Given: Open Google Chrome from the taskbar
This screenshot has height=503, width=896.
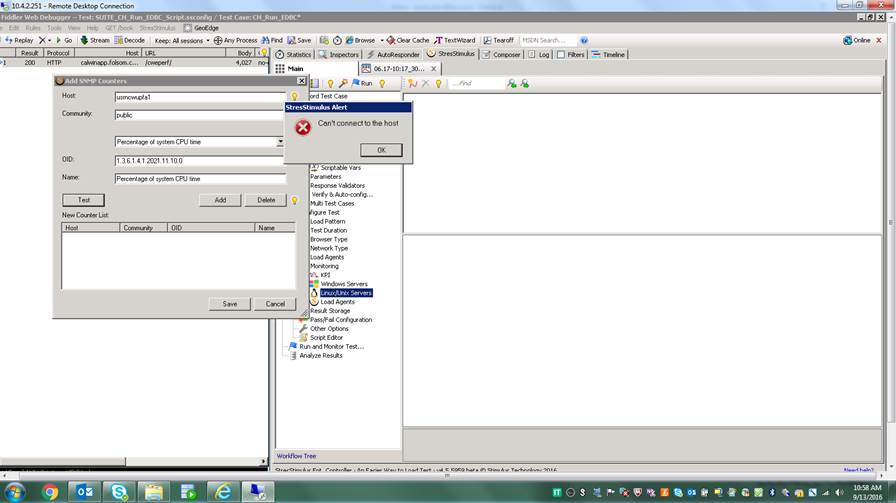Looking at the screenshot, I should (50, 492).
